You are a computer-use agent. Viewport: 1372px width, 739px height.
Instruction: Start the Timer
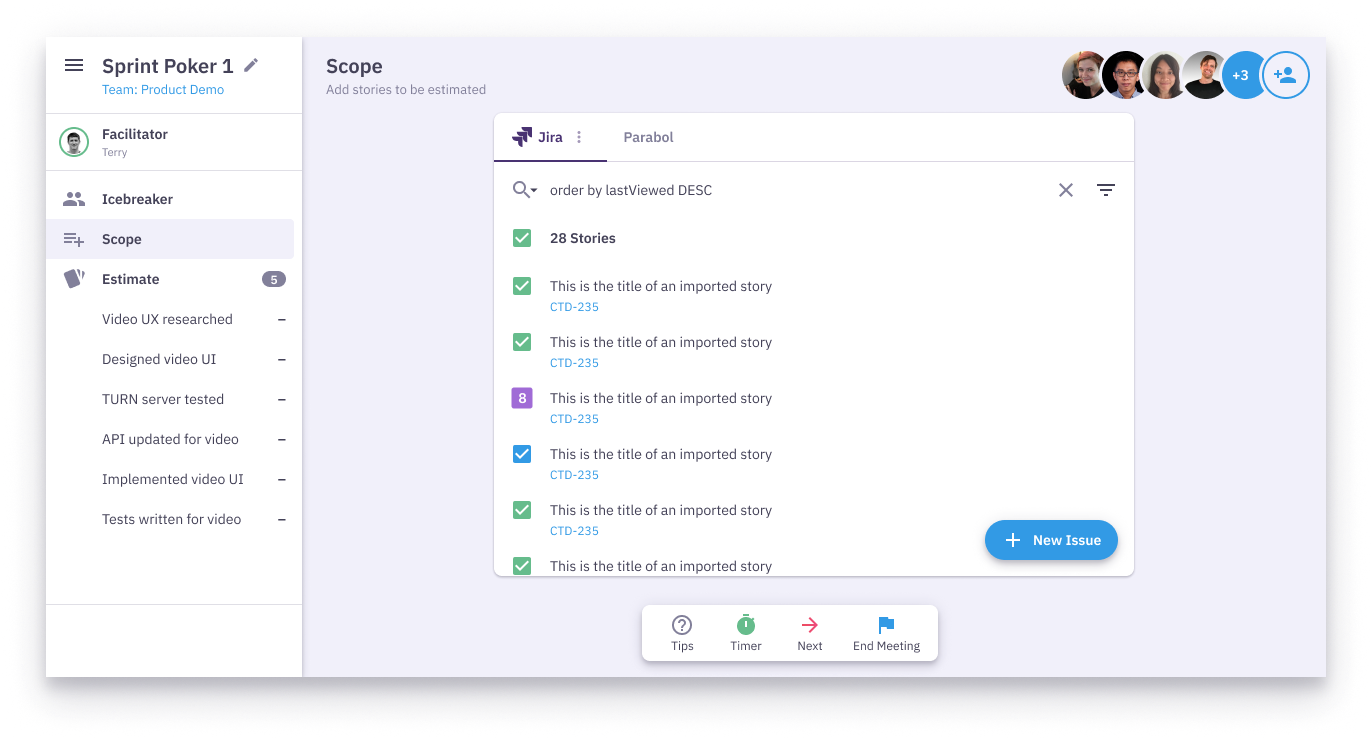(x=746, y=633)
